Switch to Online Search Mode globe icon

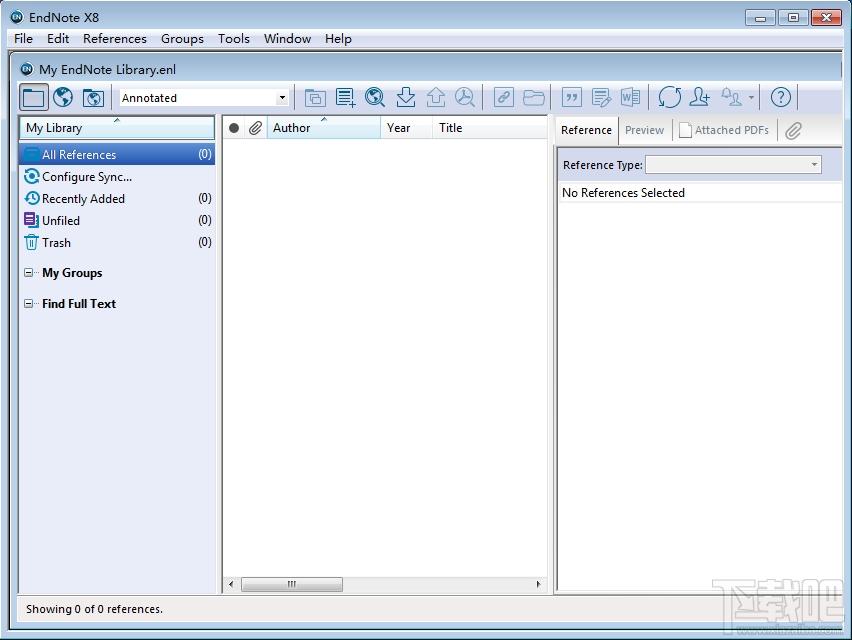click(63, 98)
